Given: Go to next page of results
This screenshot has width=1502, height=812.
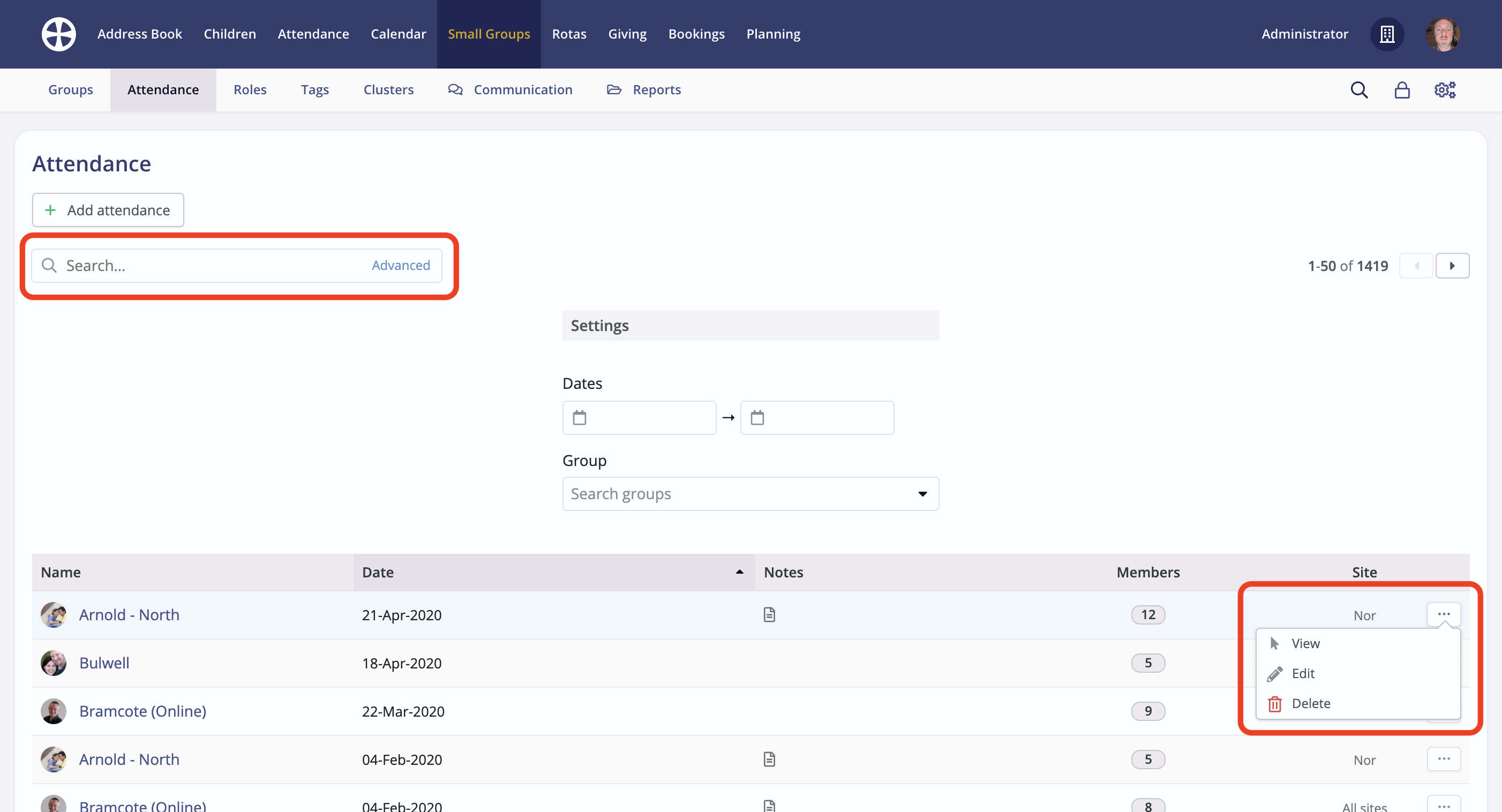Looking at the screenshot, I should (x=1451, y=266).
